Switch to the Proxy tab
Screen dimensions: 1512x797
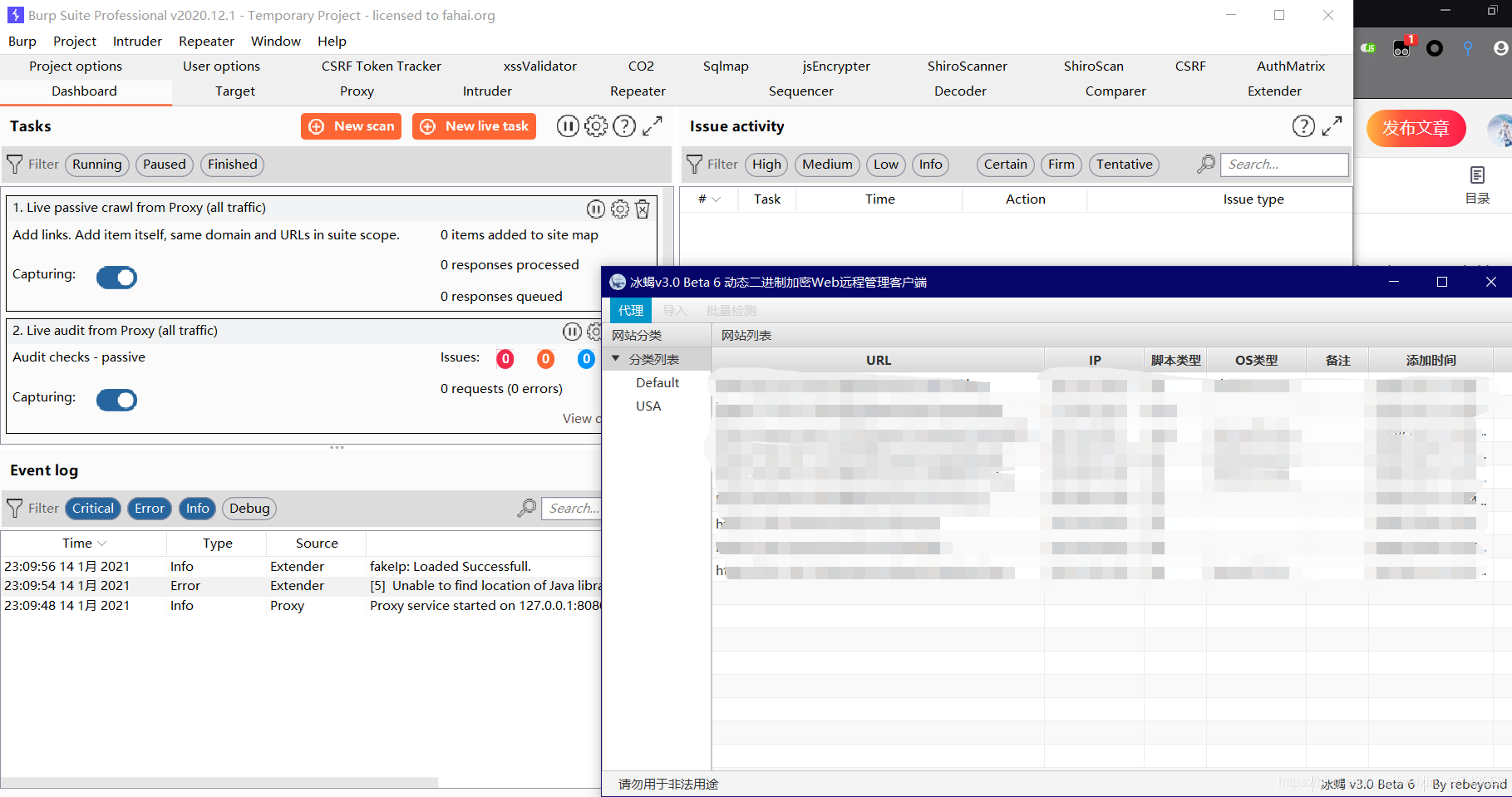coord(357,91)
